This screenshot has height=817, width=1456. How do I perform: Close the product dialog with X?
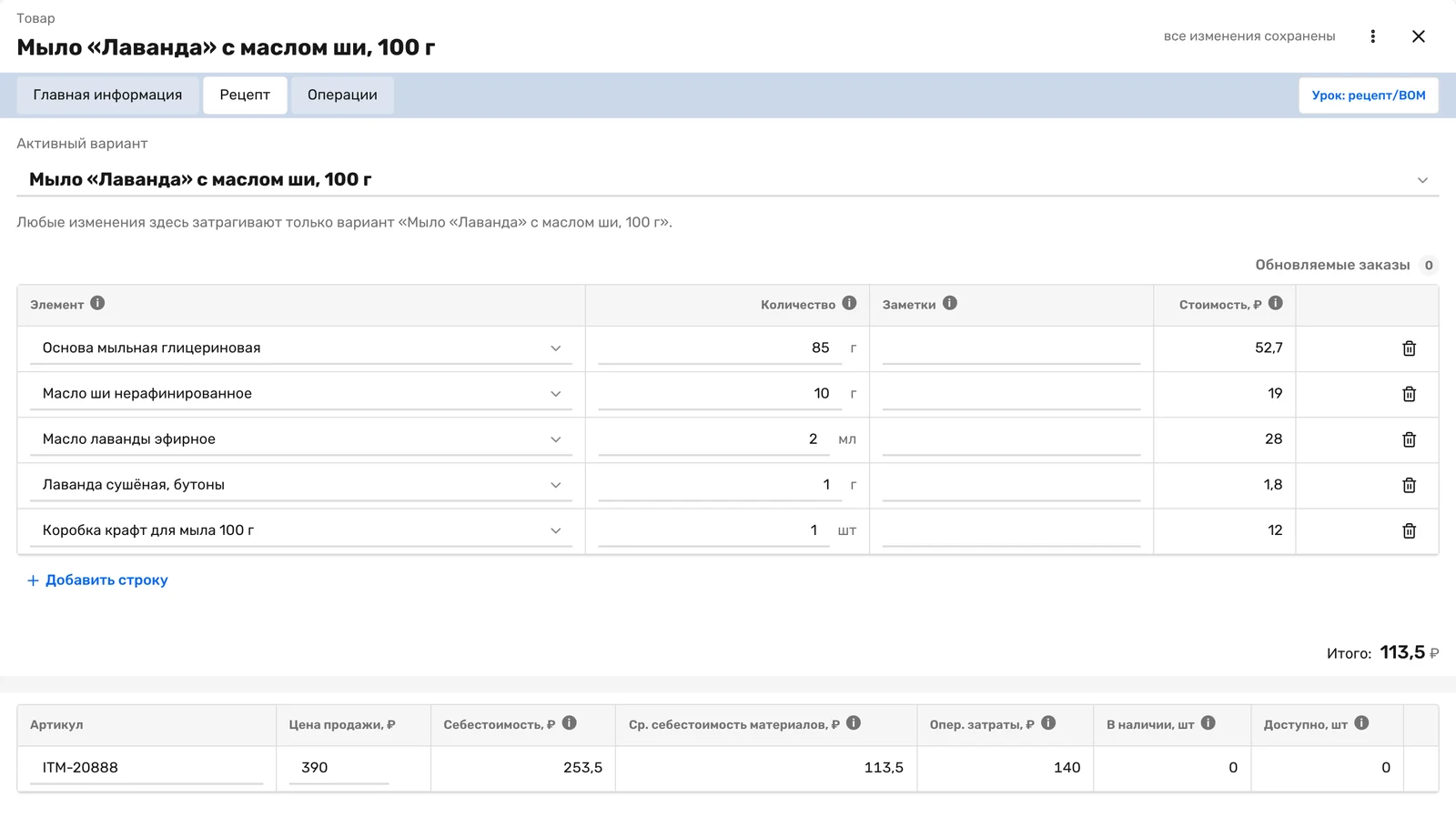click(x=1419, y=36)
